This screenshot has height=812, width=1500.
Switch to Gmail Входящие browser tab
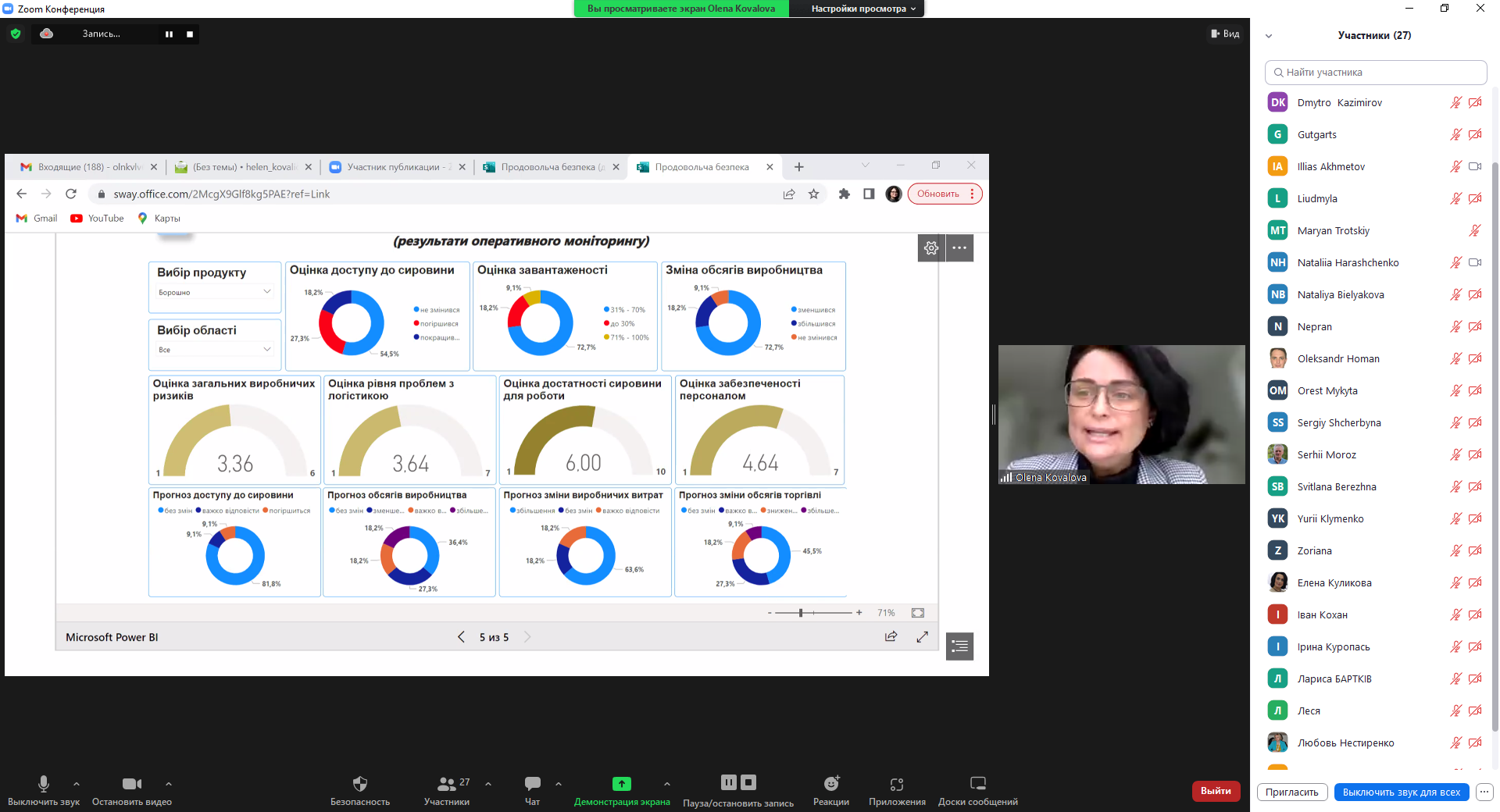(88, 167)
